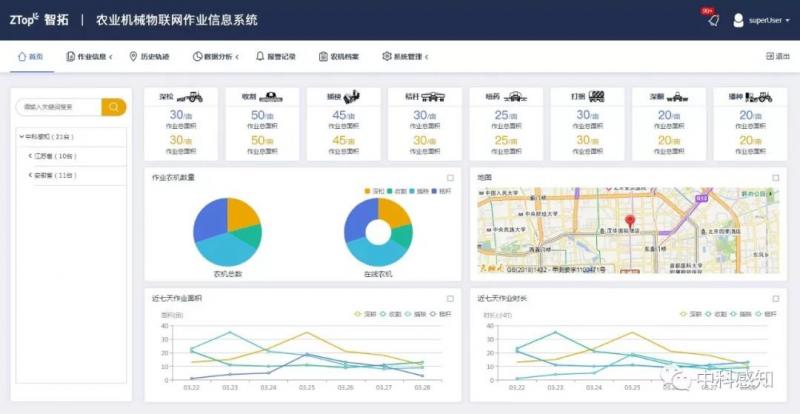Click the 打捆 baler icon
This screenshot has width=800, height=414.
(597, 97)
